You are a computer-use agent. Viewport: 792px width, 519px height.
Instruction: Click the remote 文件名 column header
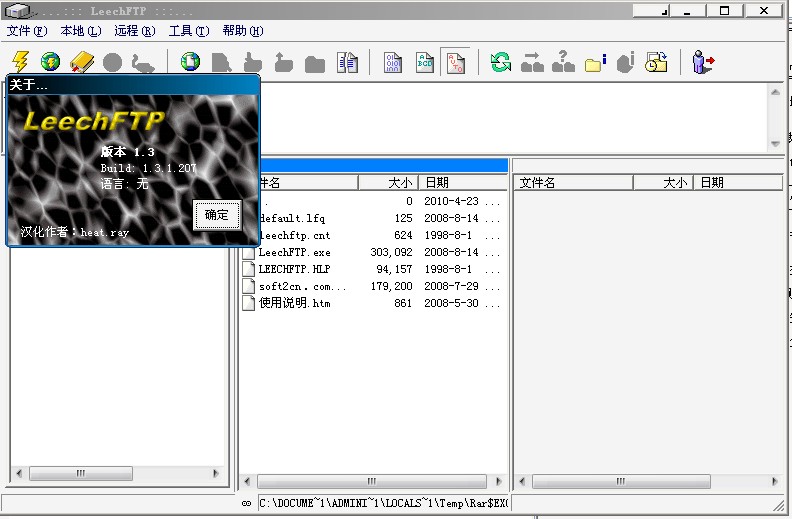(x=573, y=183)
